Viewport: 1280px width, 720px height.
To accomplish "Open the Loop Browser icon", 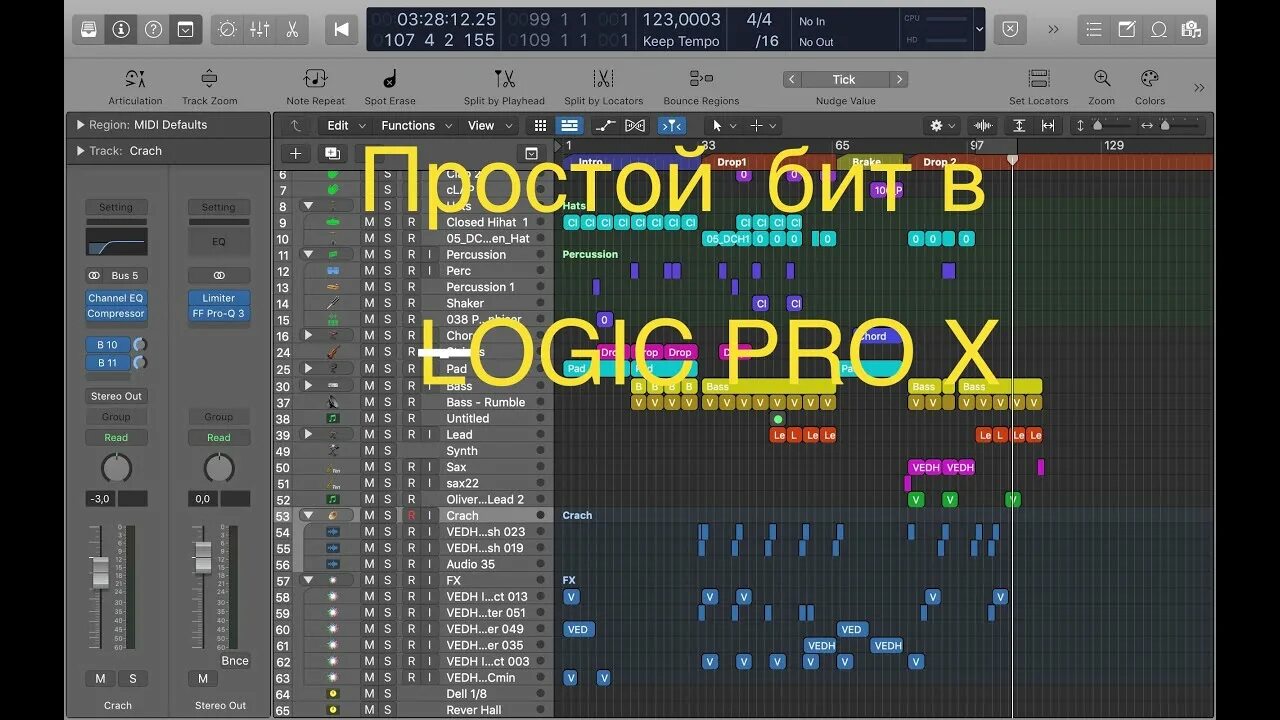I will tap(1158, 29).
